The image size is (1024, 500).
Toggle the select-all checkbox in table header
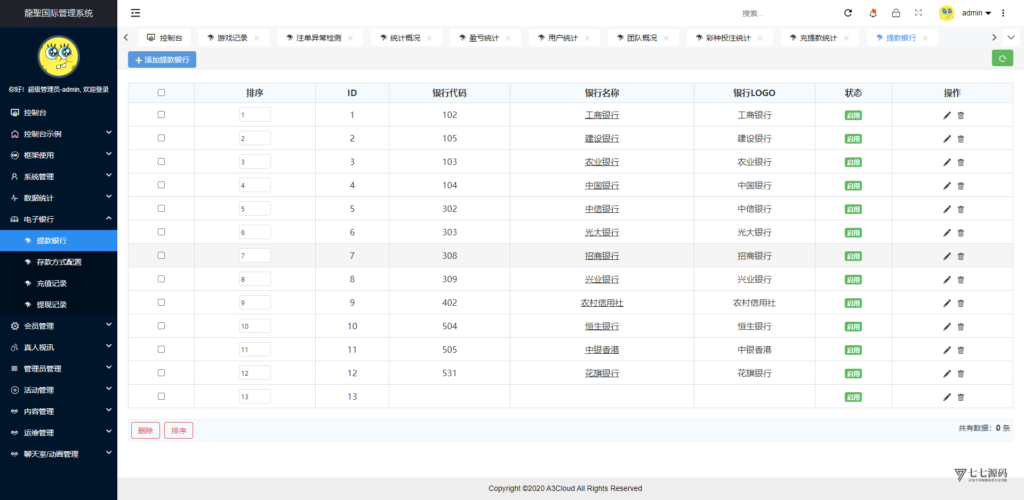tap(161, 92)
